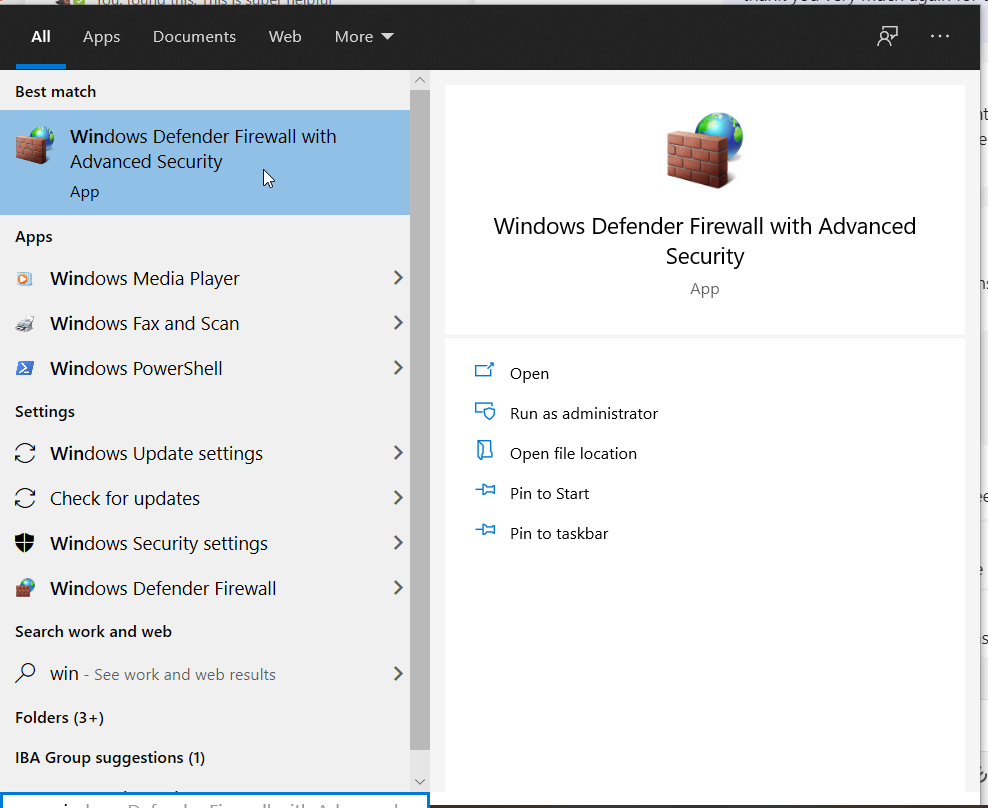Click firewall icon in Best match result
This screenshot has width=988, height=808.
35,145
